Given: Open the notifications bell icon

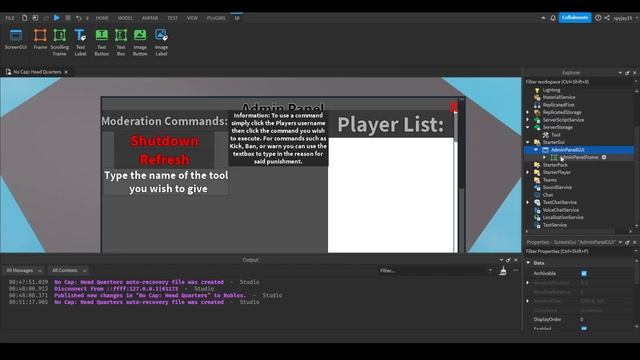Looking at the screenshot, I should click(x=553, y=18).
